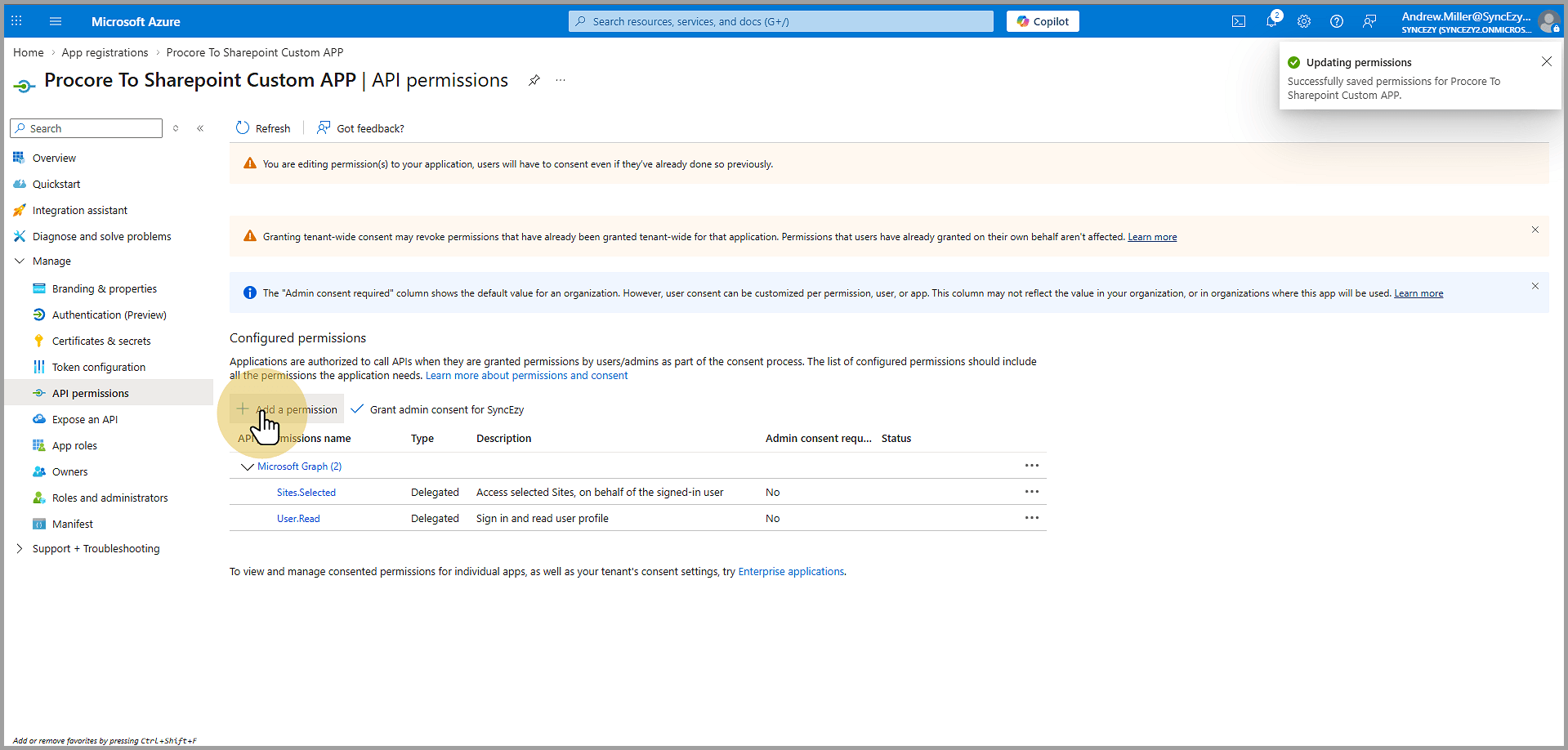The height and width of the screenshot is (750, 1568).
Task: Collapse the Microsoft Graph permissions group
Action: tap(247, 467)
